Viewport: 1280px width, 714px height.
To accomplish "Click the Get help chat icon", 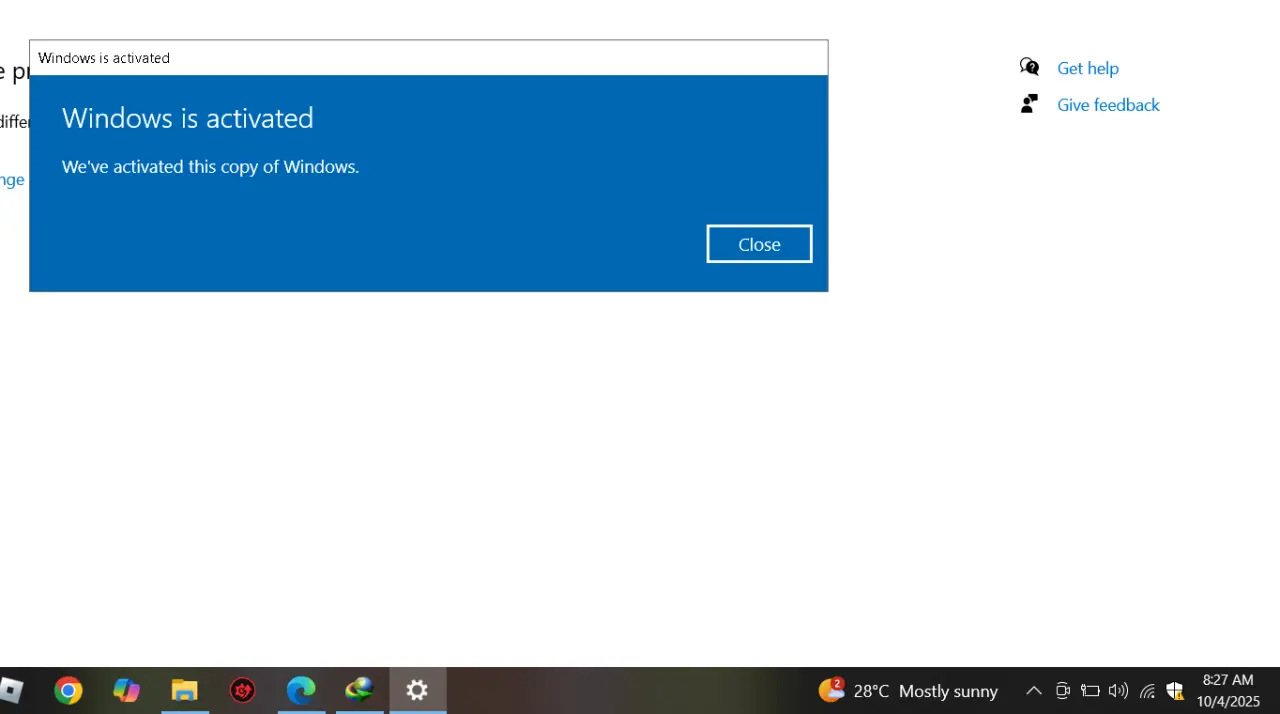I will point(1029,67).
